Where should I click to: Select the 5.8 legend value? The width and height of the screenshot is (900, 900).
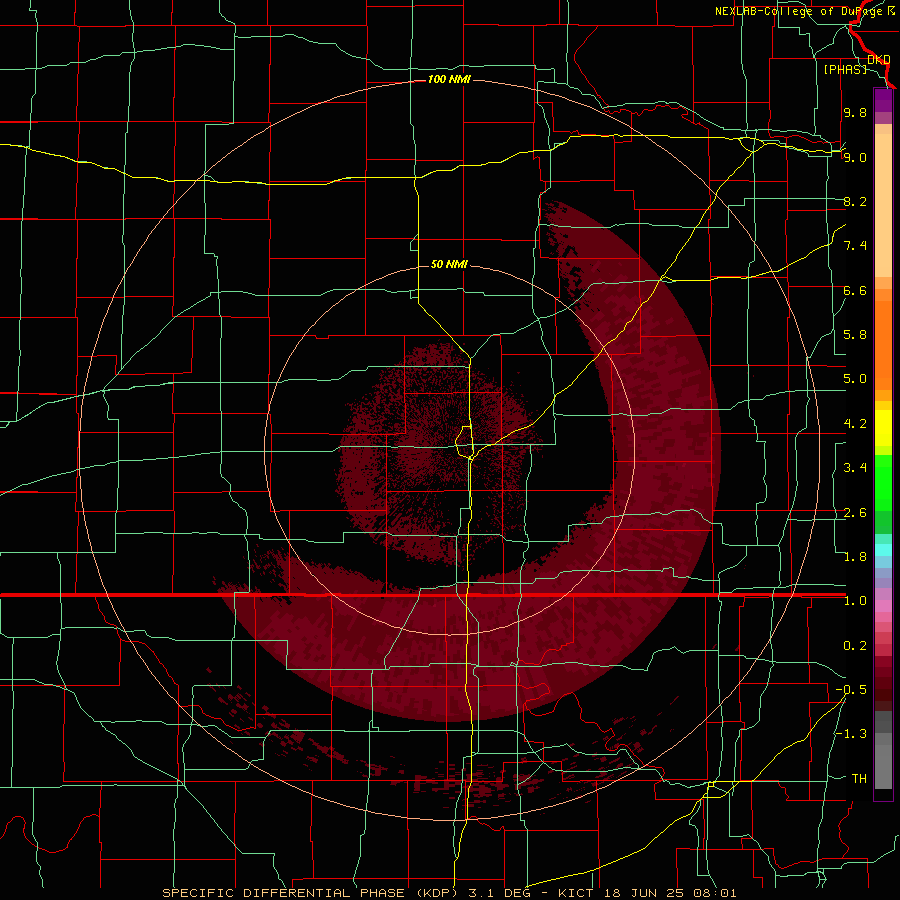(x=855, y=335)
